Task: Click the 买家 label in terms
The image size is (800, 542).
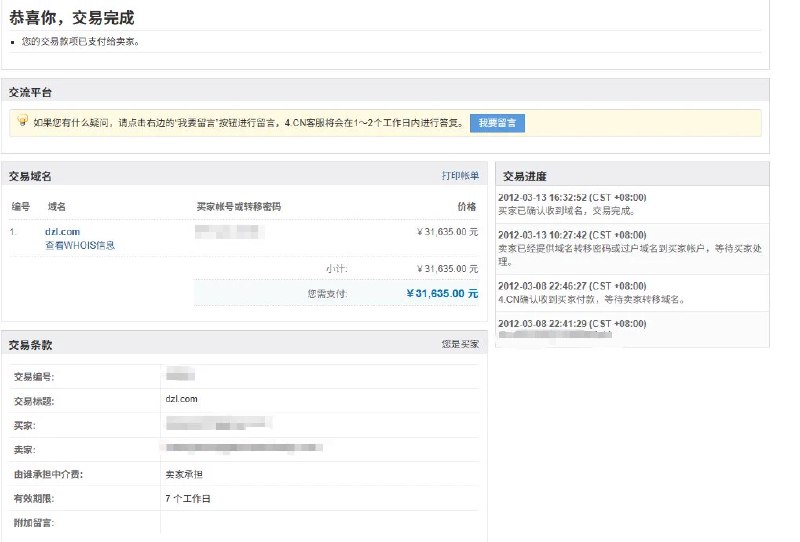Action: pos(24,426)
